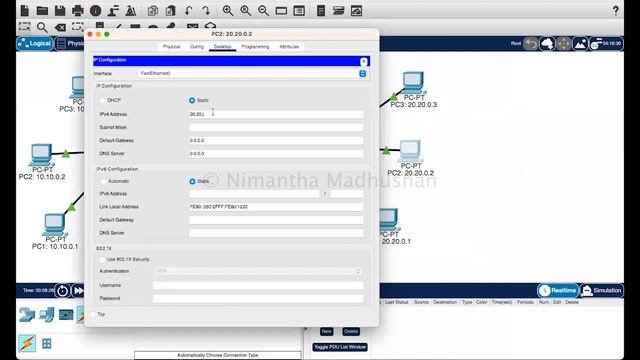Viewport: 640px width, 360px height.
Task: Choose the Inspect magnifier tool
Action: click(x=42, y=27)
